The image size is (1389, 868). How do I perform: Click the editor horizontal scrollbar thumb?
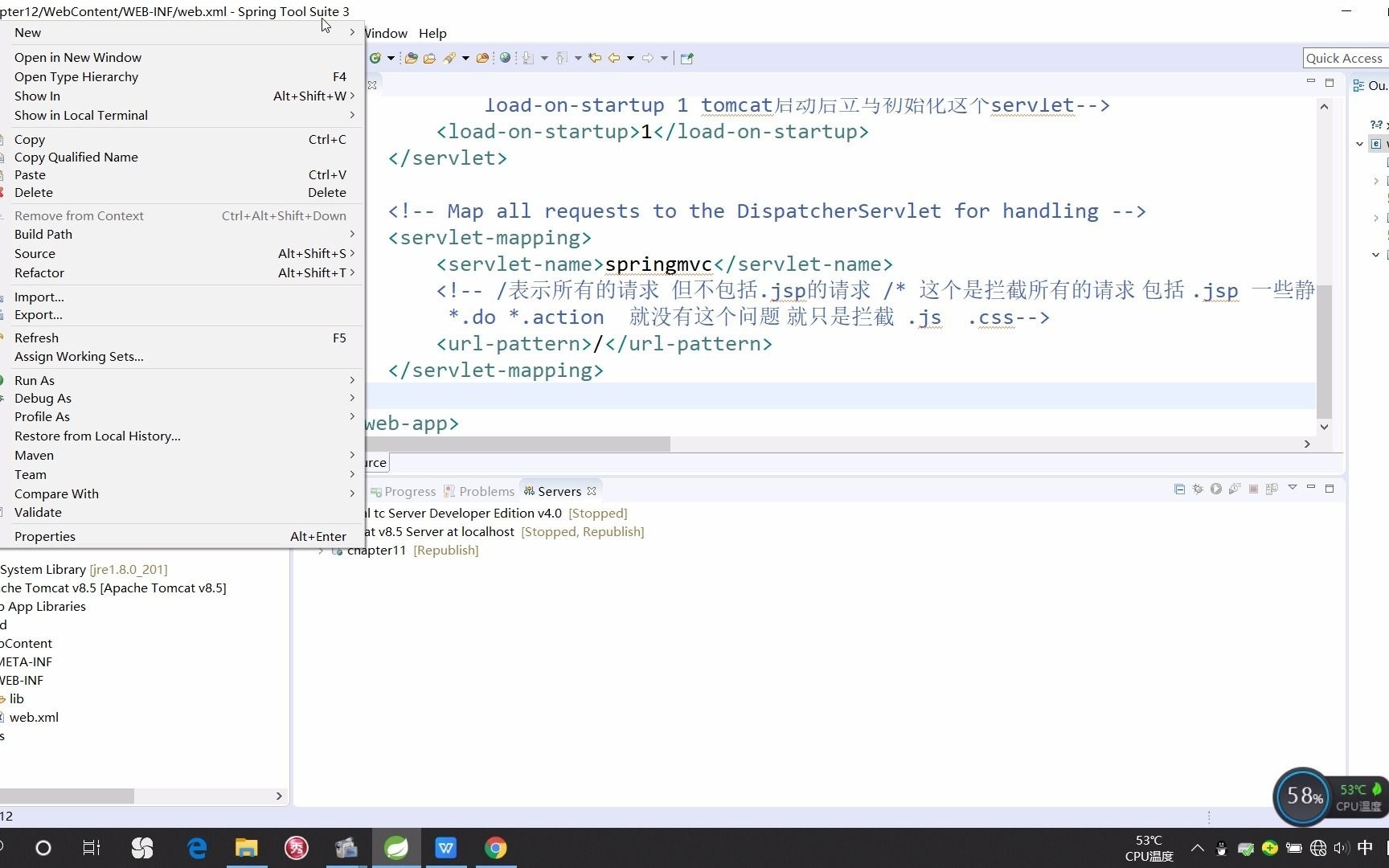(x=518, y=444)
